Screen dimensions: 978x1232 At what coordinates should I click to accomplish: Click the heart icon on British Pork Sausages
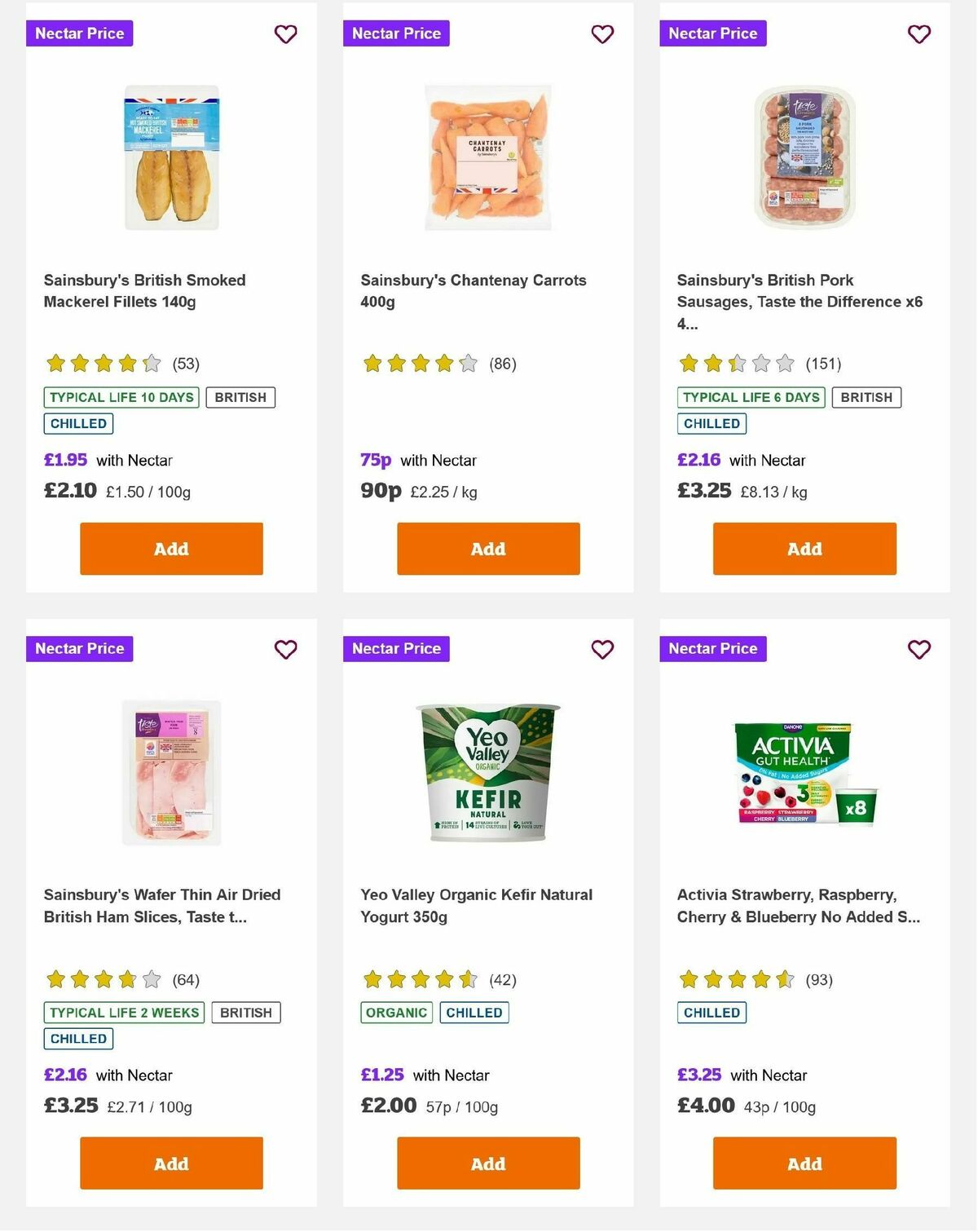[x=919, y=34]
